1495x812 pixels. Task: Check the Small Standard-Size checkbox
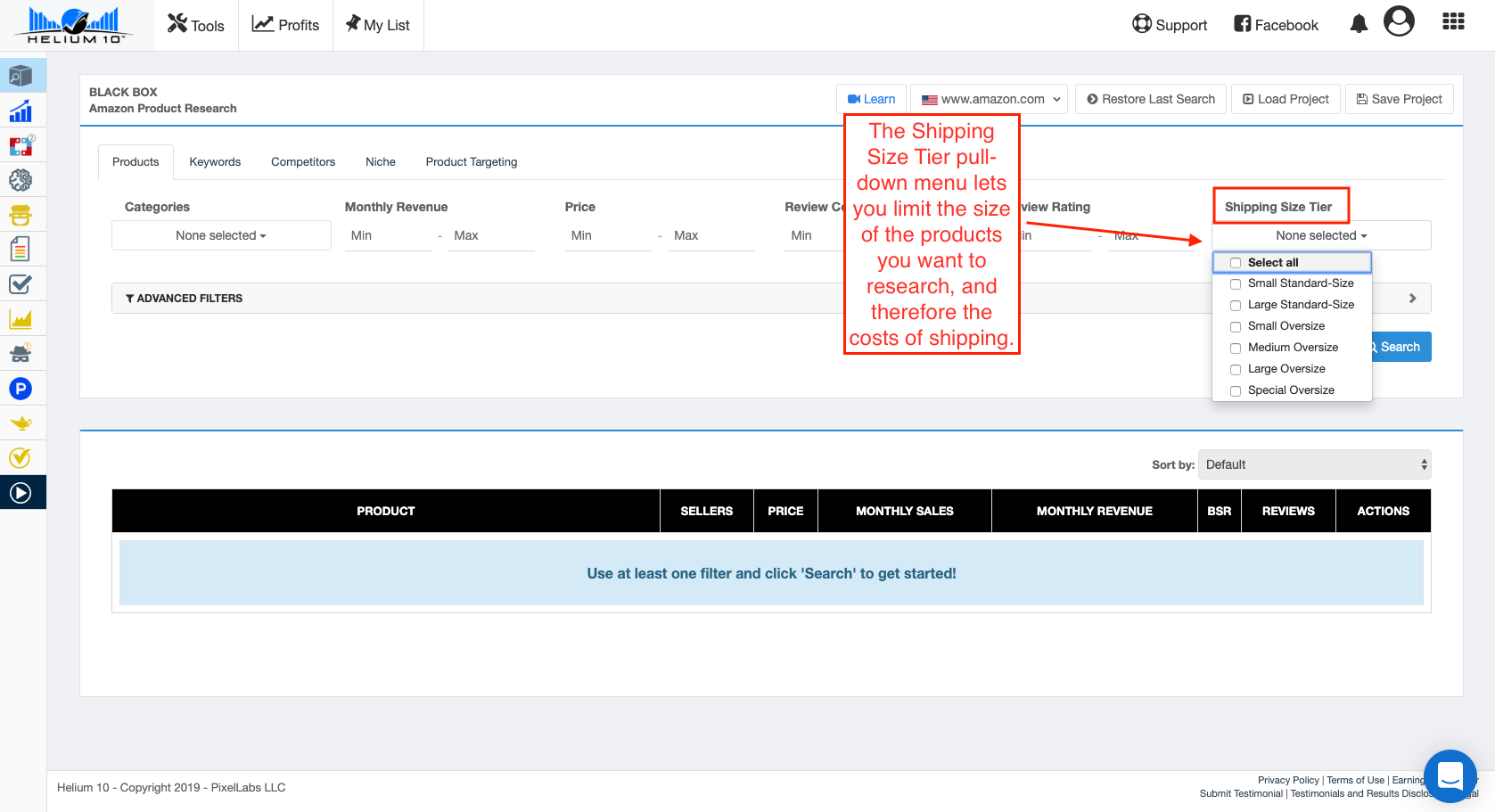coord(1236,284)
